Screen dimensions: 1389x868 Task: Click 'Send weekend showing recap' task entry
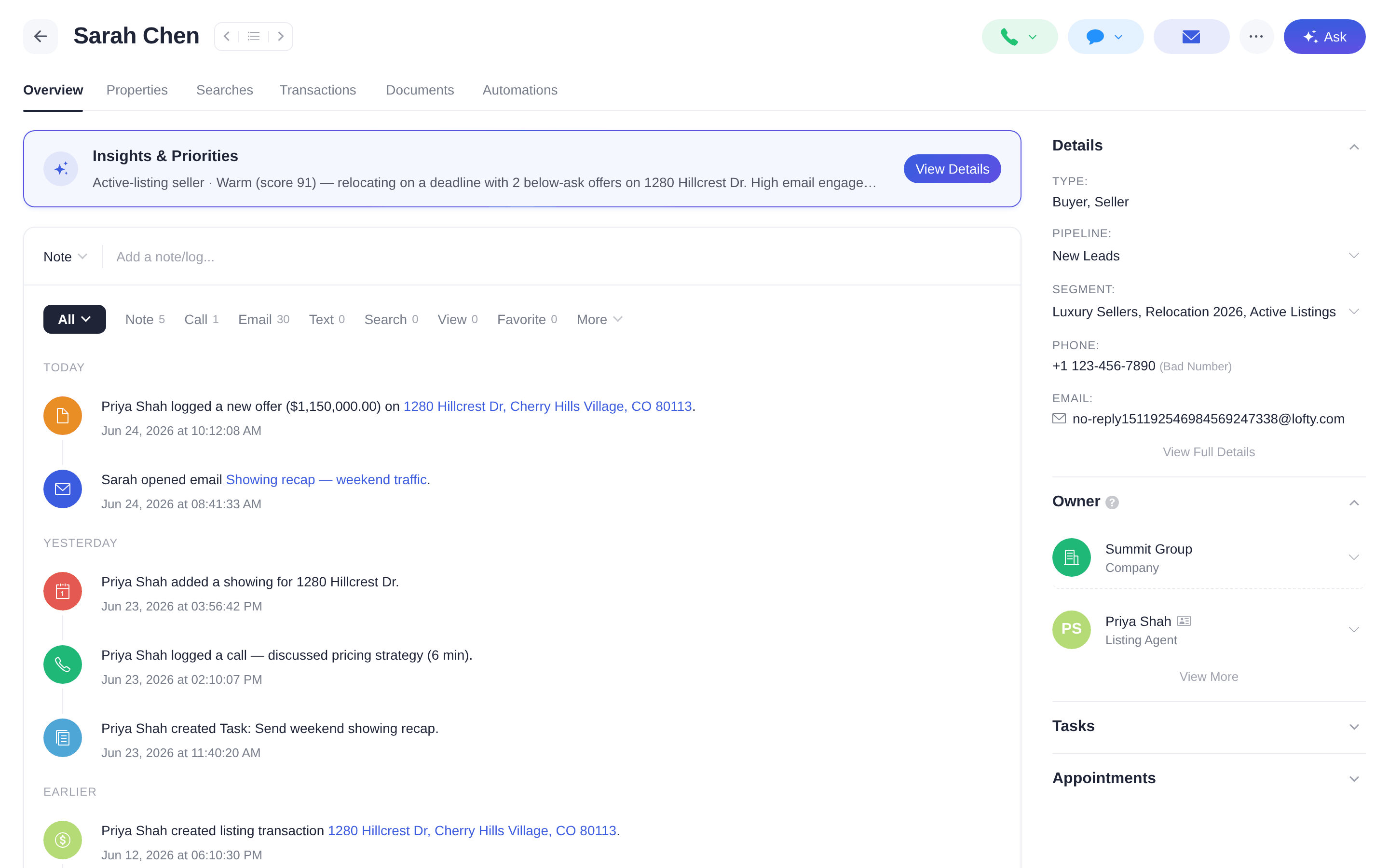click(x=270, y=729)
